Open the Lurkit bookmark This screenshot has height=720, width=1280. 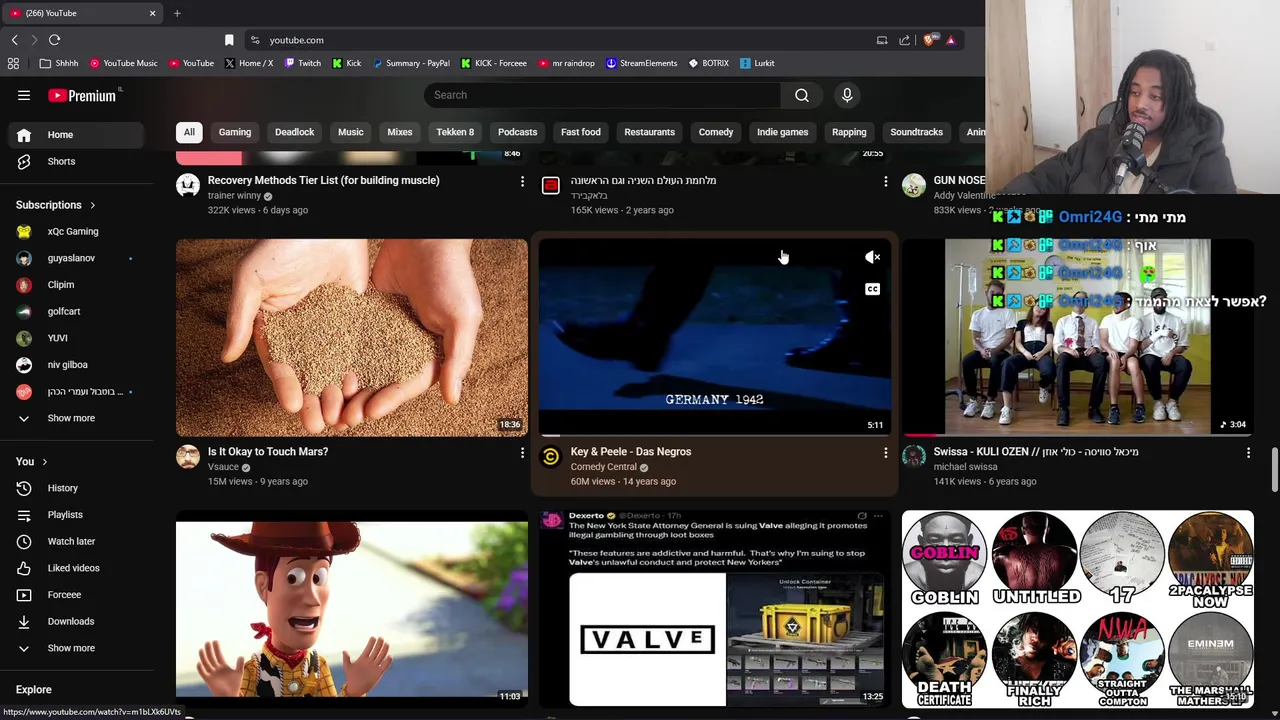(x=757, y=63)
